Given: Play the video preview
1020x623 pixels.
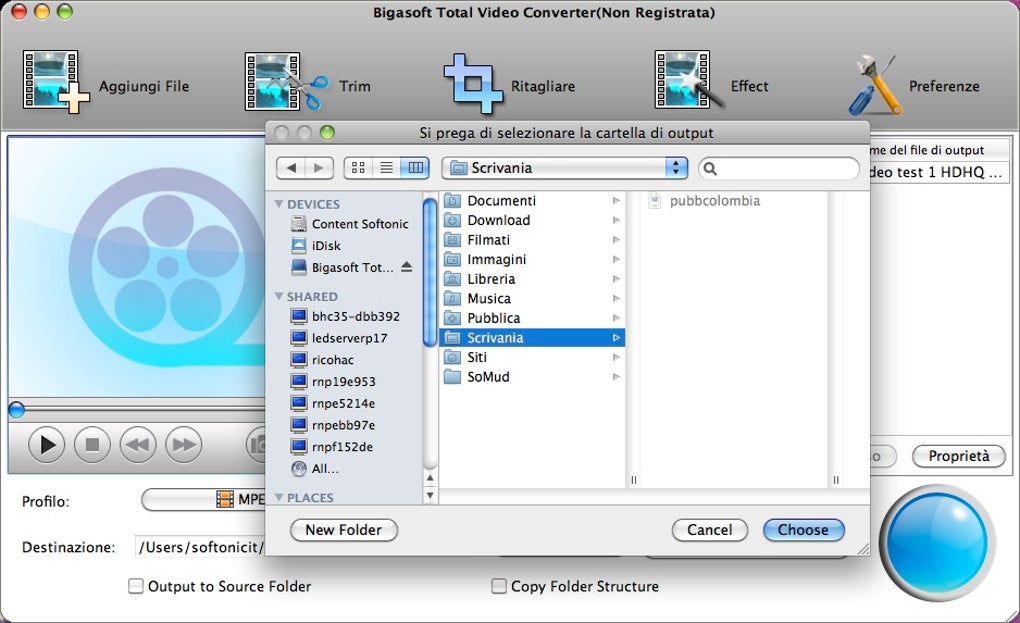Looking at the screenshot, I should (x=46, y=445).
